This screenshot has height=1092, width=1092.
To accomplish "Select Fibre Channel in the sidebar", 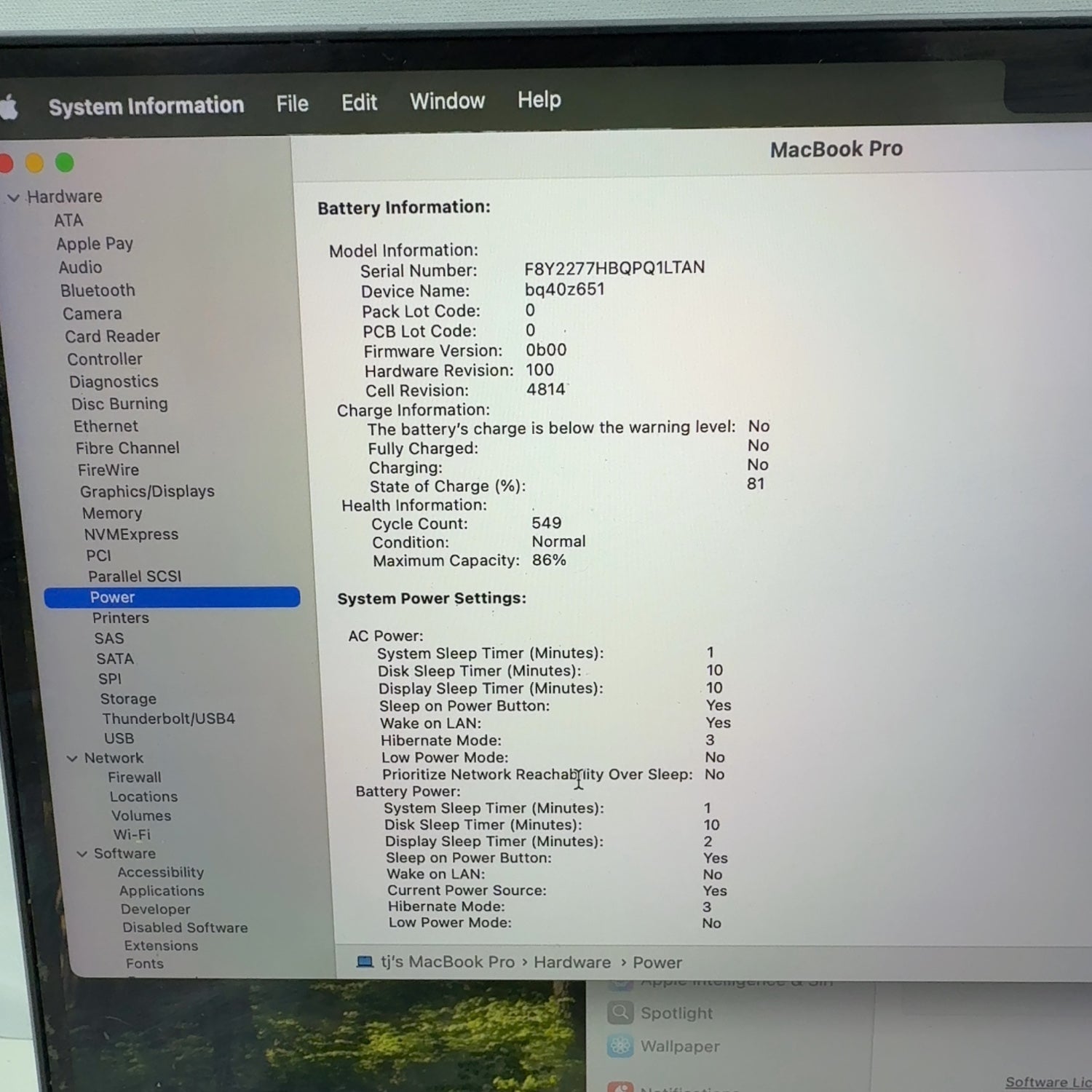I will pos(127,448).
